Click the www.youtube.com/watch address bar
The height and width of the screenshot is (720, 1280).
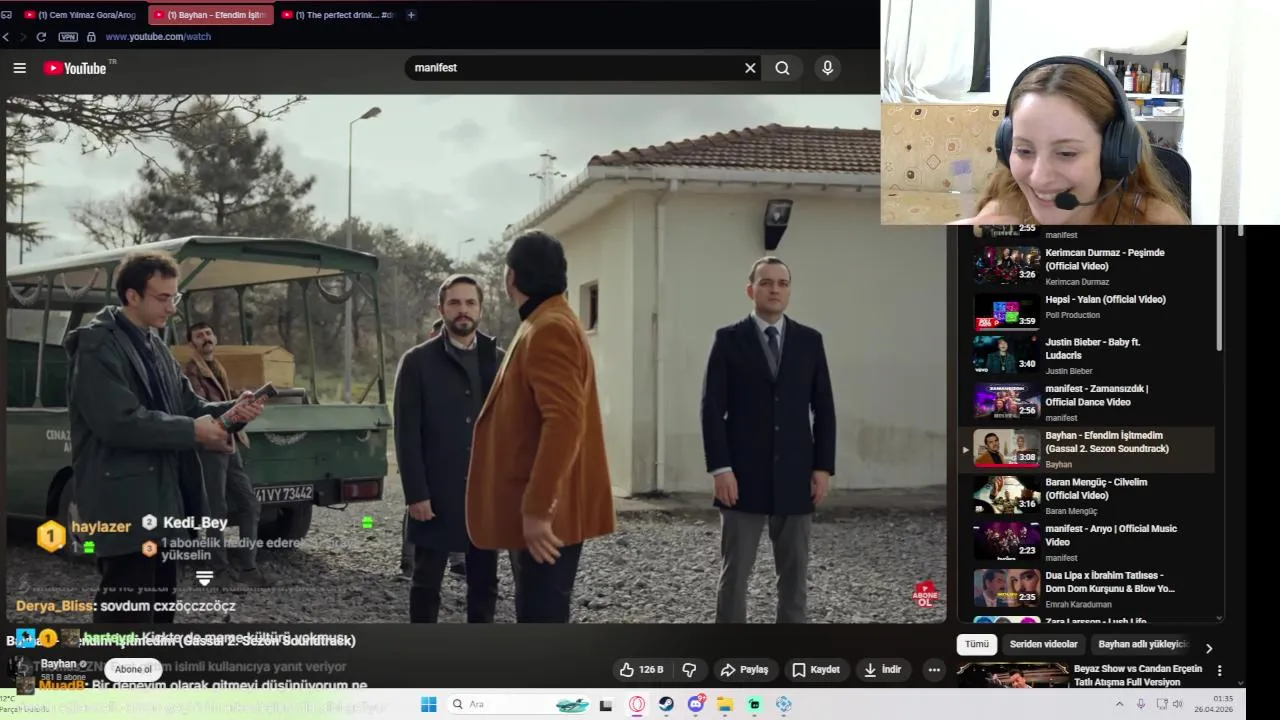tap(158, 37)
